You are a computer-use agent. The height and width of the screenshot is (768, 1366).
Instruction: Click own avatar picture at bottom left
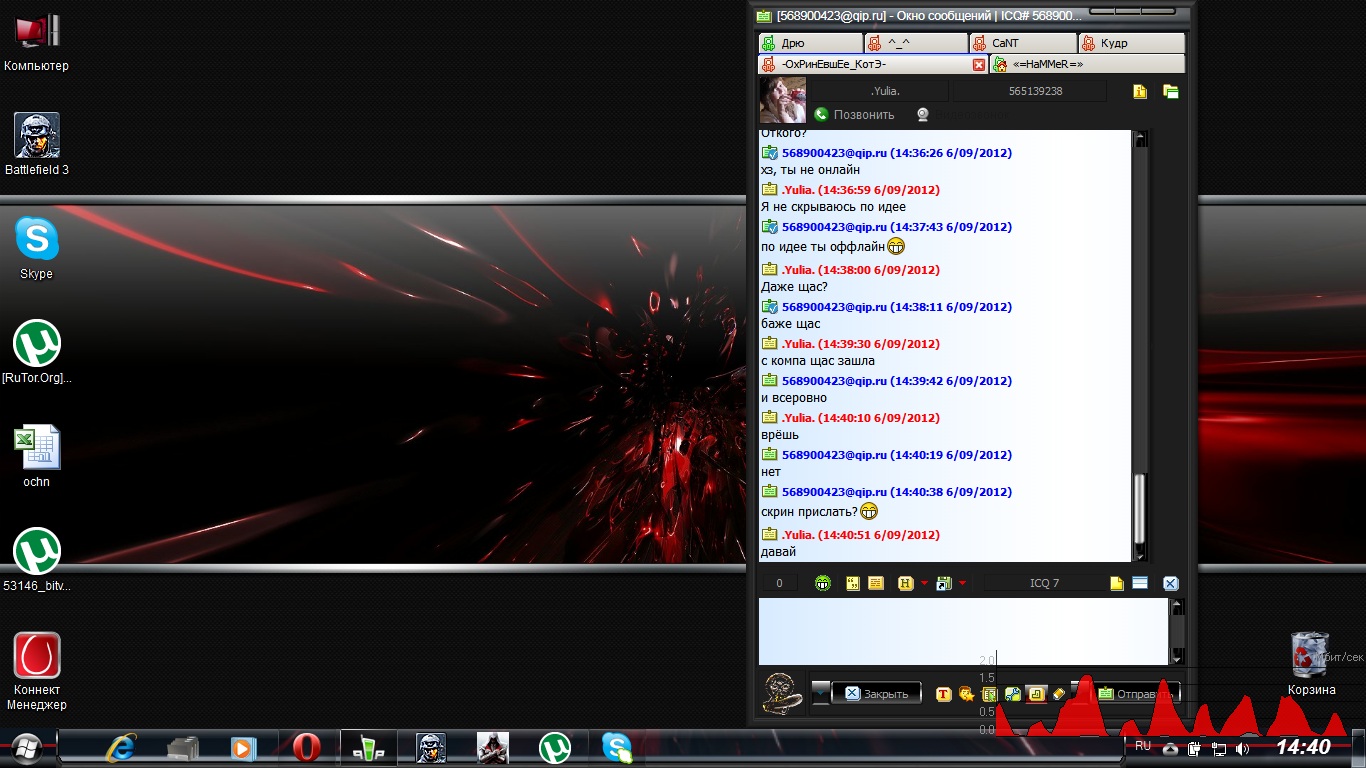782,694
